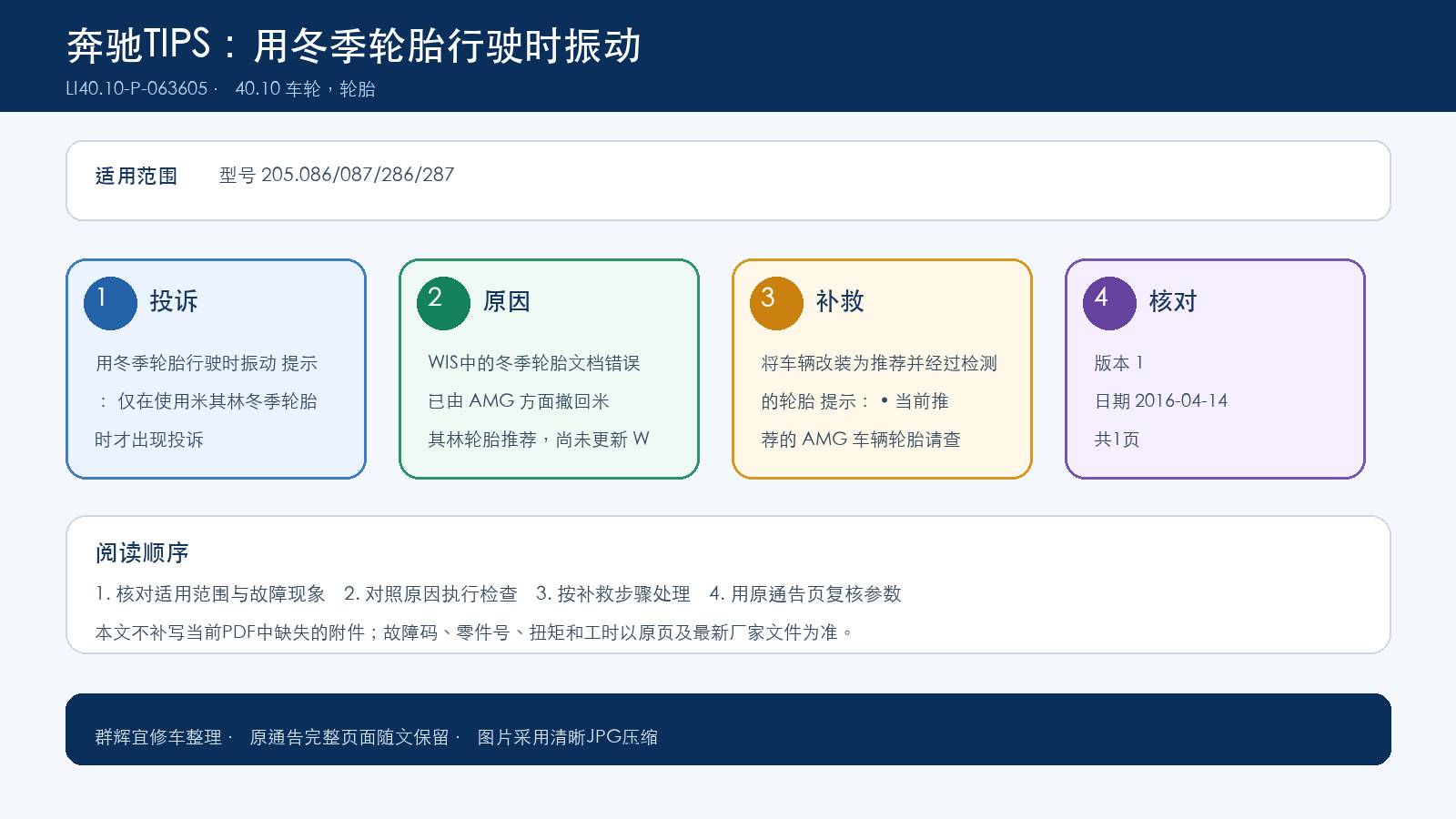Viewport: 1456px width, 819px height.
Task: Click the blue number 1 circle
Action: pyautogui.click(x=110, y=303)
